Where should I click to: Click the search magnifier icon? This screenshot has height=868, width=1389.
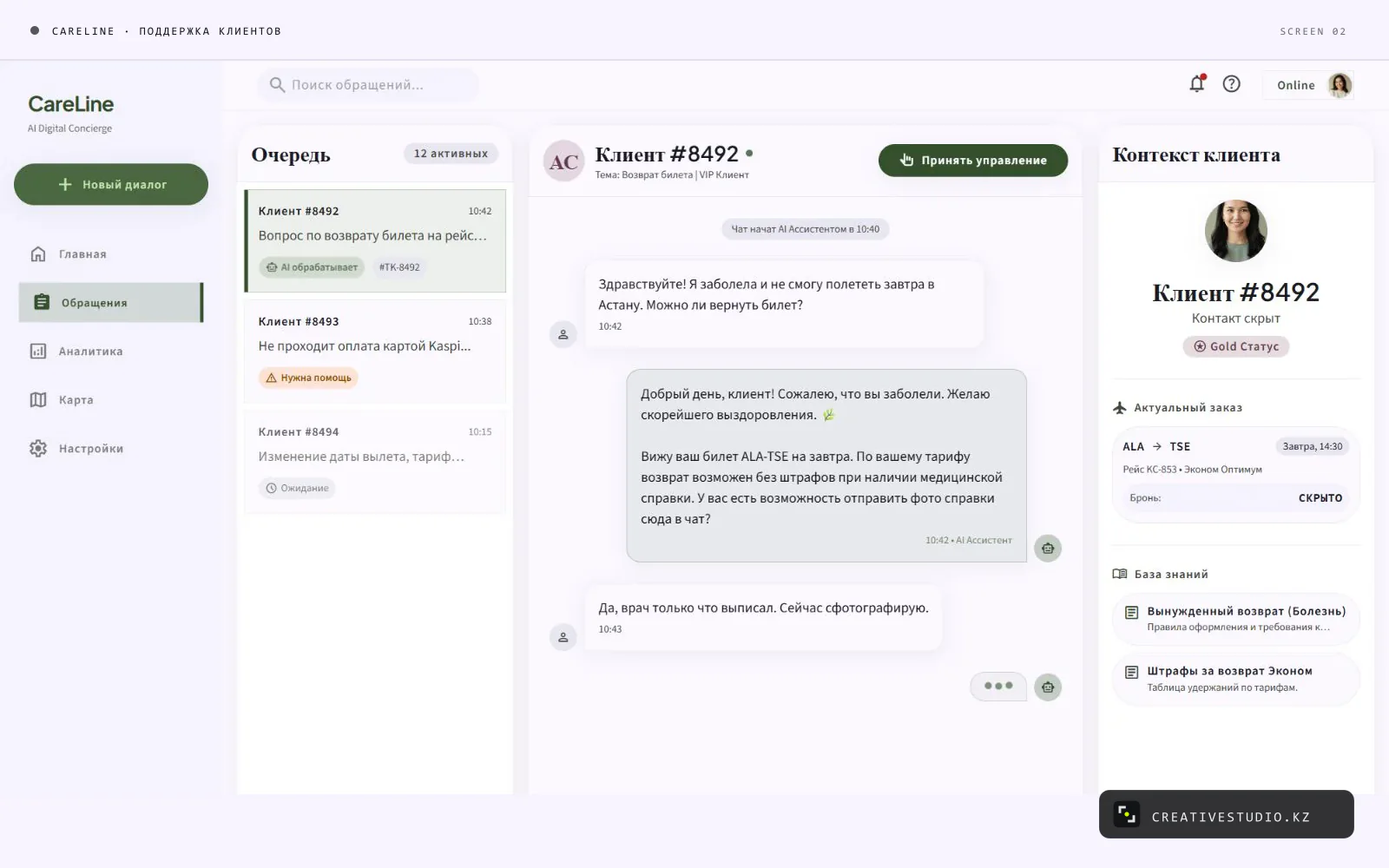pos(277,84)
